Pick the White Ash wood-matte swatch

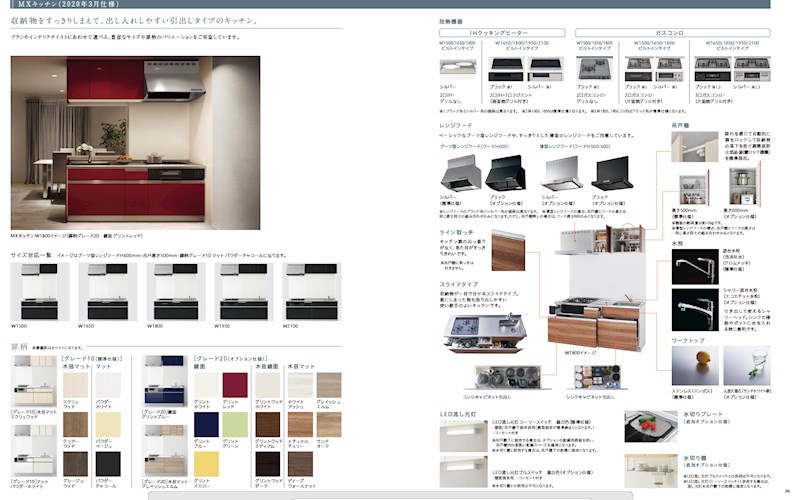coord(300,385)
